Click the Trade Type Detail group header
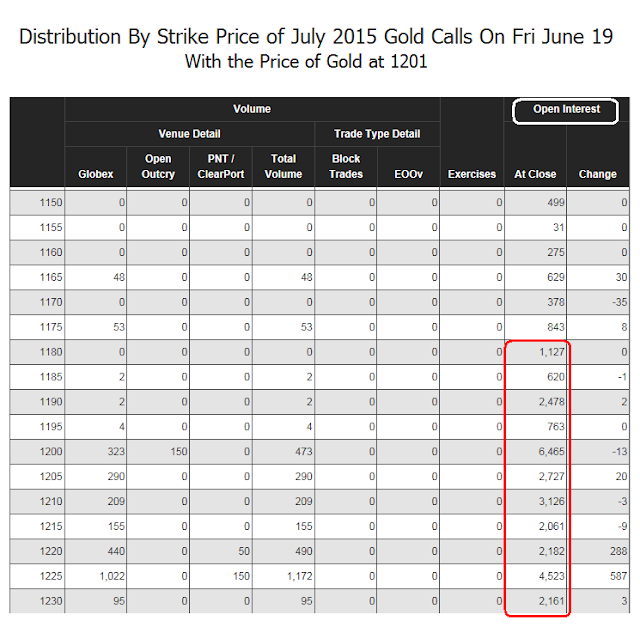The image size is (640, 627). 377,134
